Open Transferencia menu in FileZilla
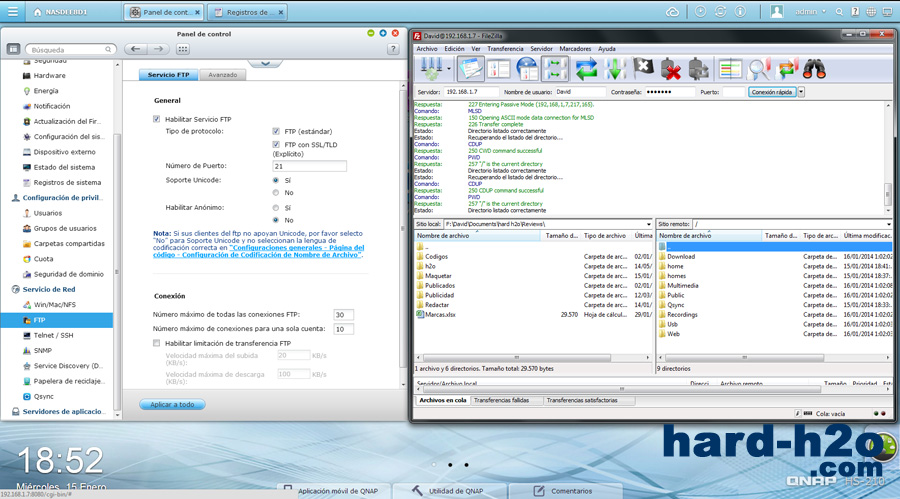 tap(505, 49)
